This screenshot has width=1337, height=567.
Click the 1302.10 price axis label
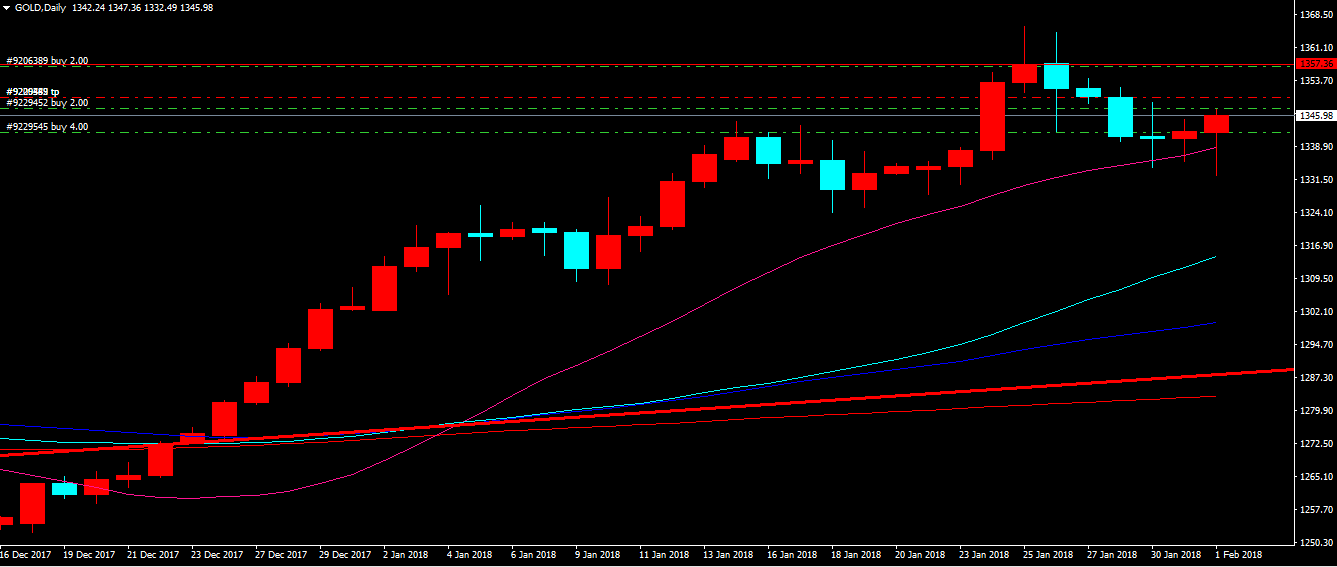click(x=1316, y=312)
